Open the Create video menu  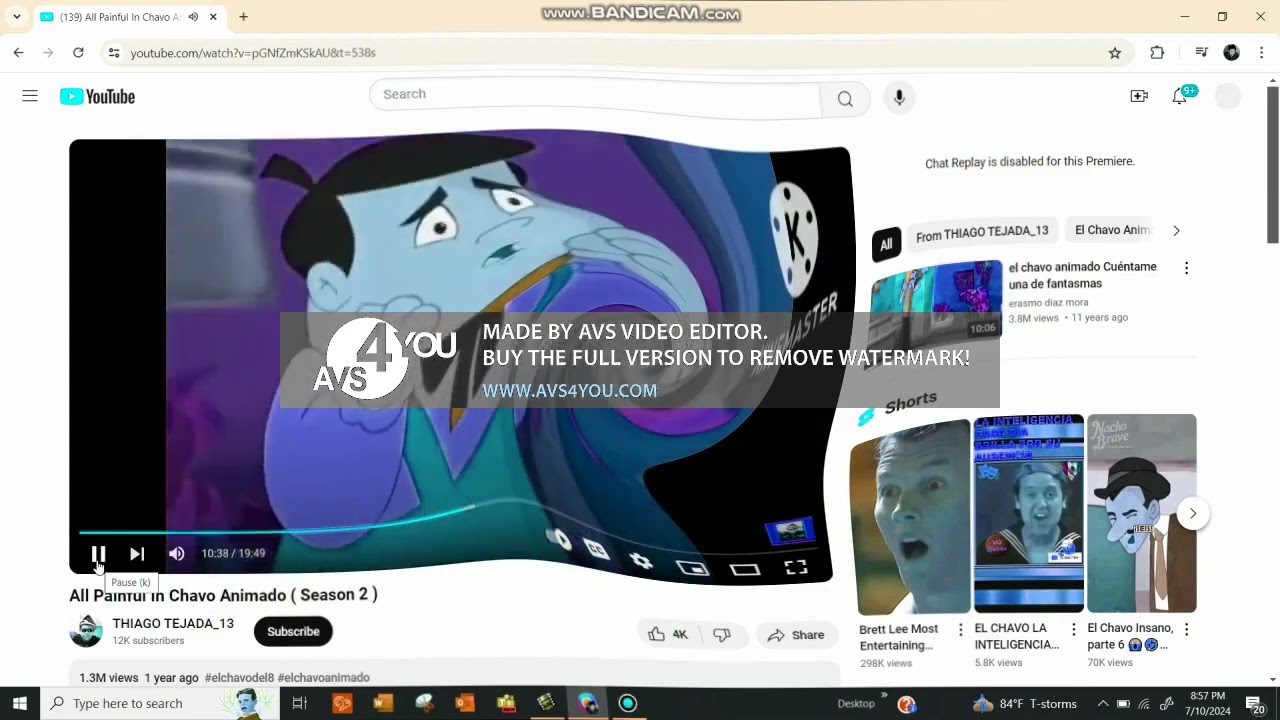point(1139,96)
